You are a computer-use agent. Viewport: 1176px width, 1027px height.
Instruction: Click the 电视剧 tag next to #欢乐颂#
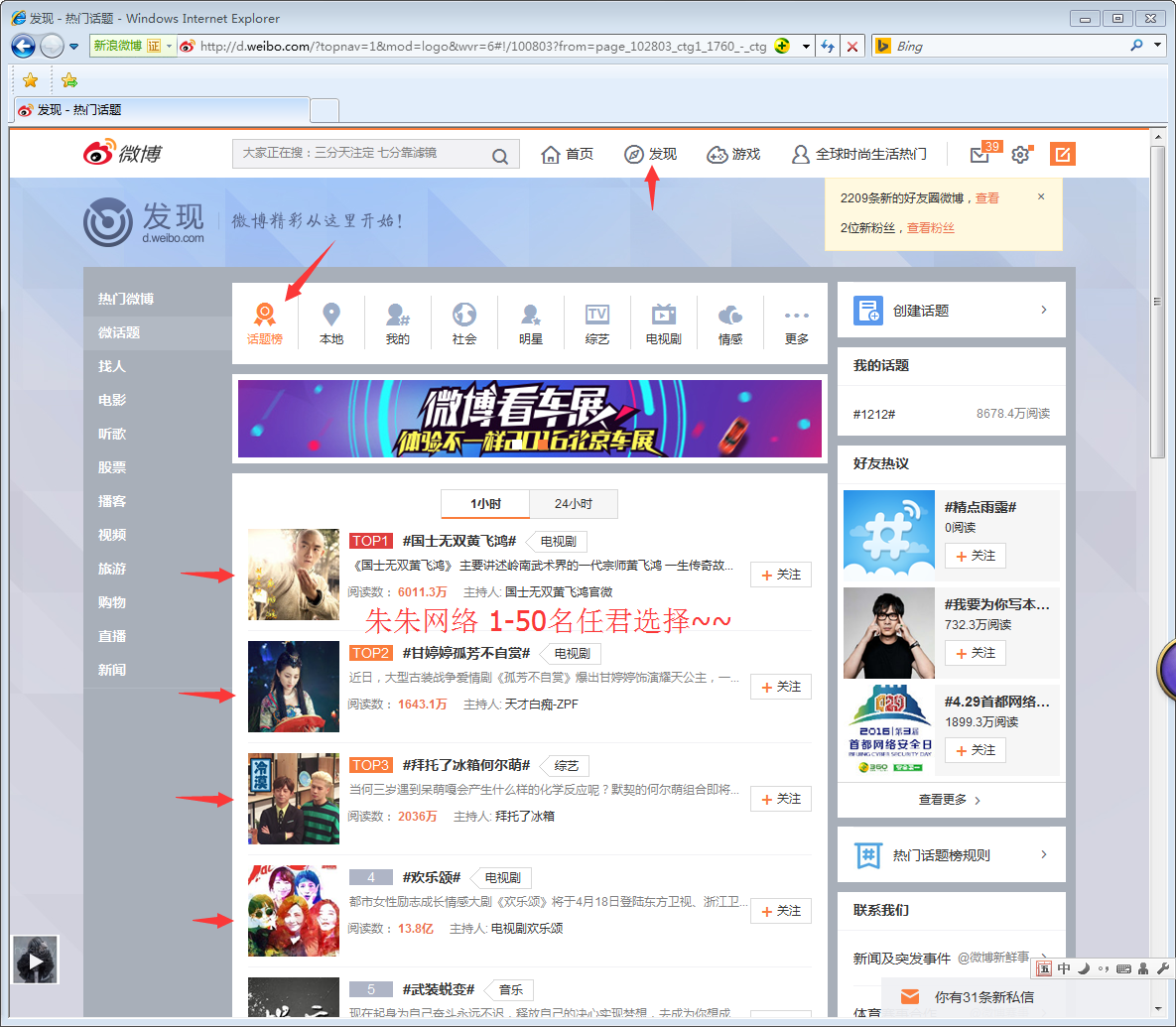coord(502,877)
